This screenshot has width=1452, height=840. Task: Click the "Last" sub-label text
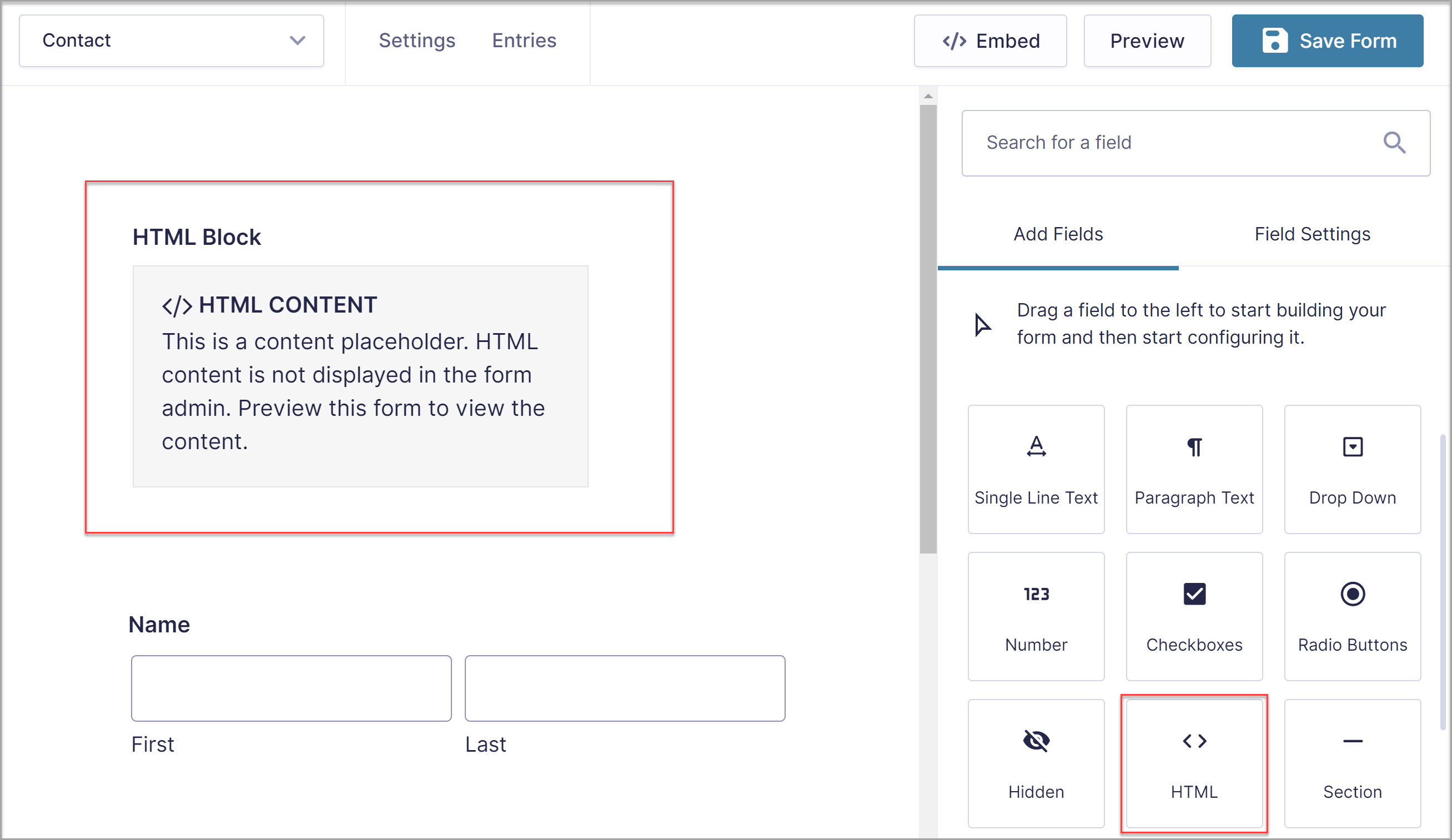point(485,745)
